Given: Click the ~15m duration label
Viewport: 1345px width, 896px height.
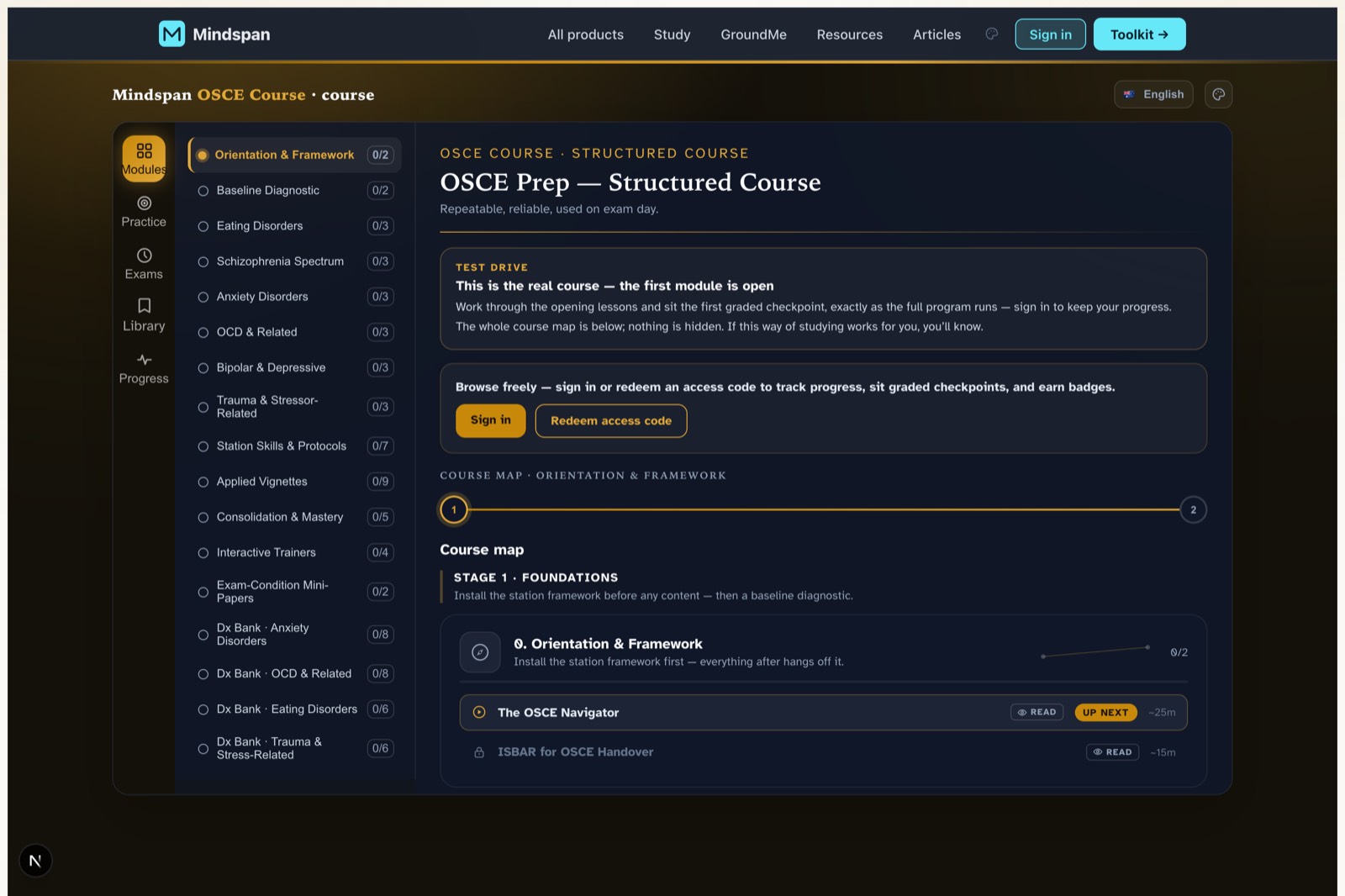Looking at the screenshot, I should (1163, 752).
